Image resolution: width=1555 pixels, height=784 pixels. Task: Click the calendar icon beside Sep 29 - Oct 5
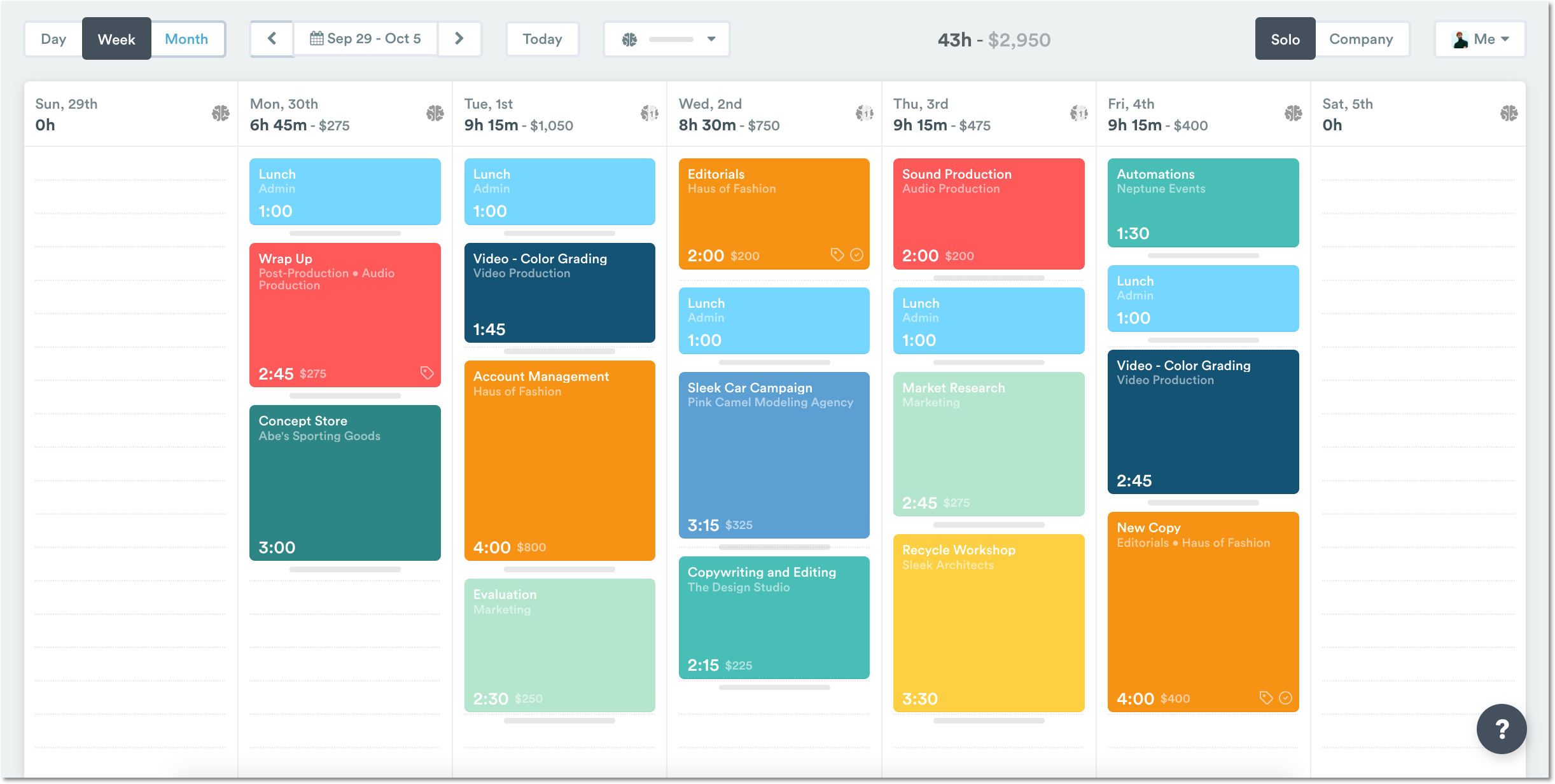(318, 38)
